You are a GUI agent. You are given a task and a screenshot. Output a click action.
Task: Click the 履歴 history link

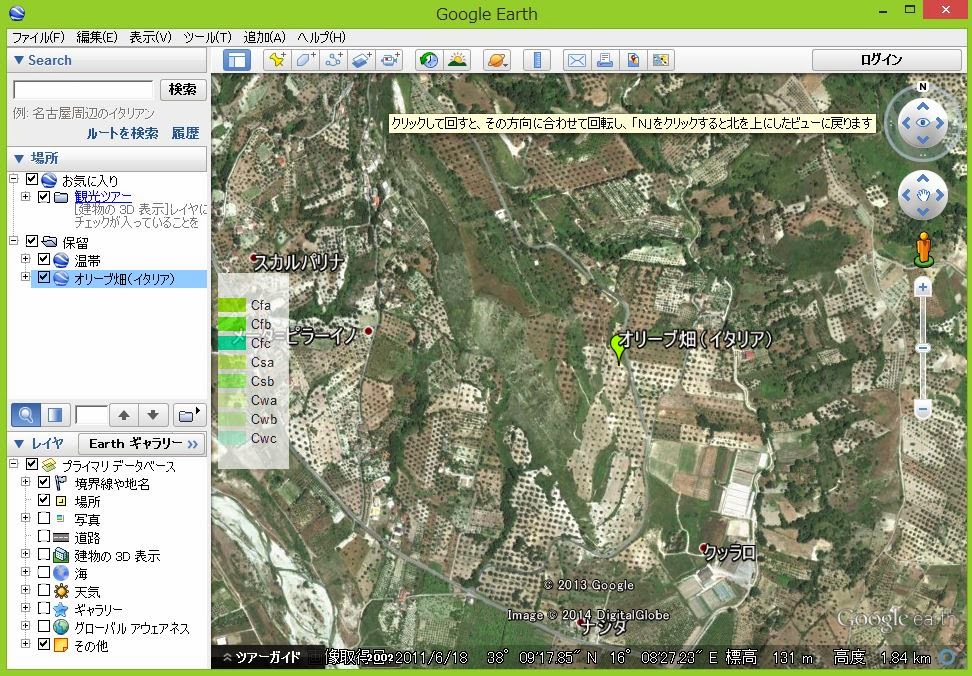coord(185,133)
